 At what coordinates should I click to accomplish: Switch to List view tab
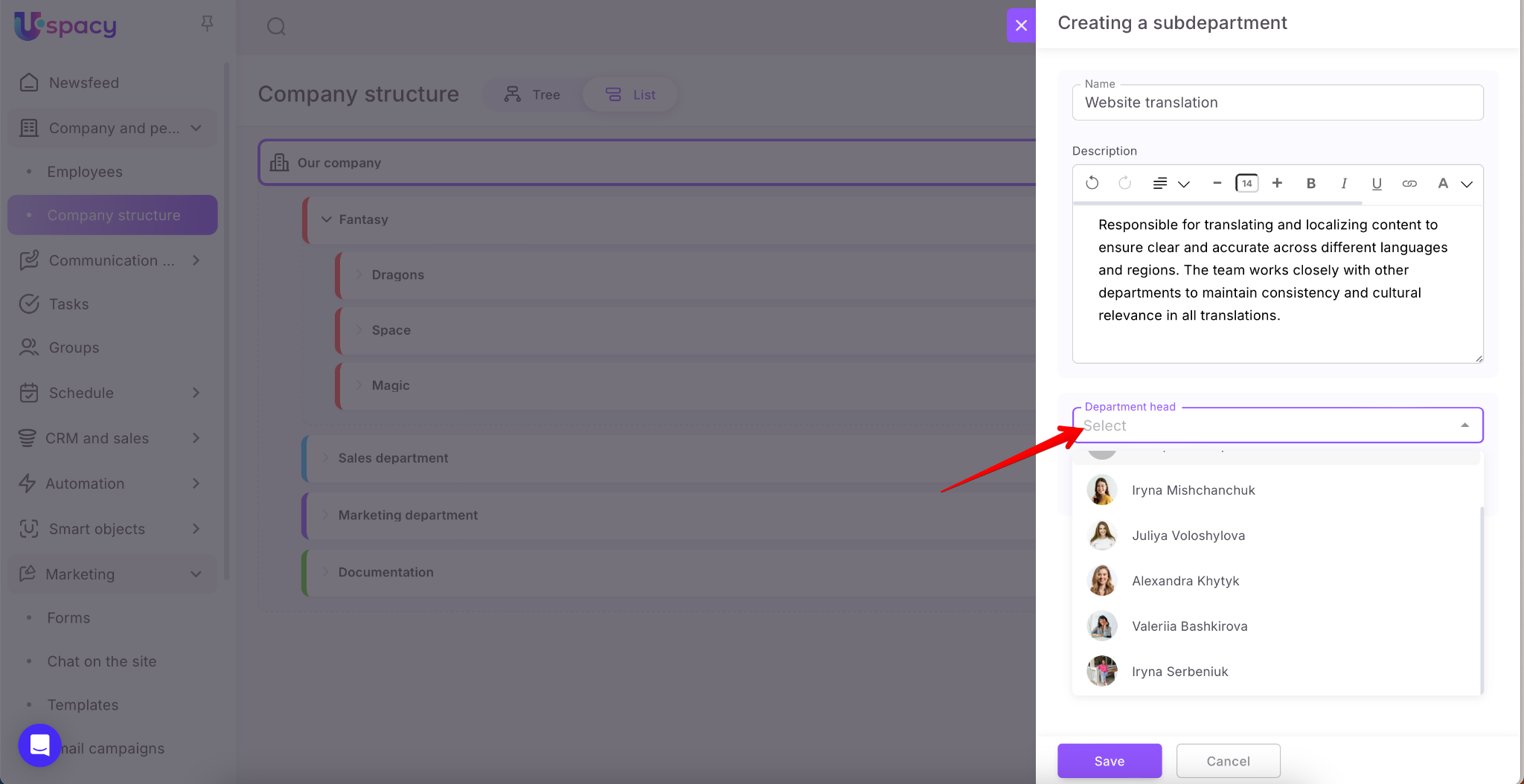pyautogui.click(x=630, y=94)
